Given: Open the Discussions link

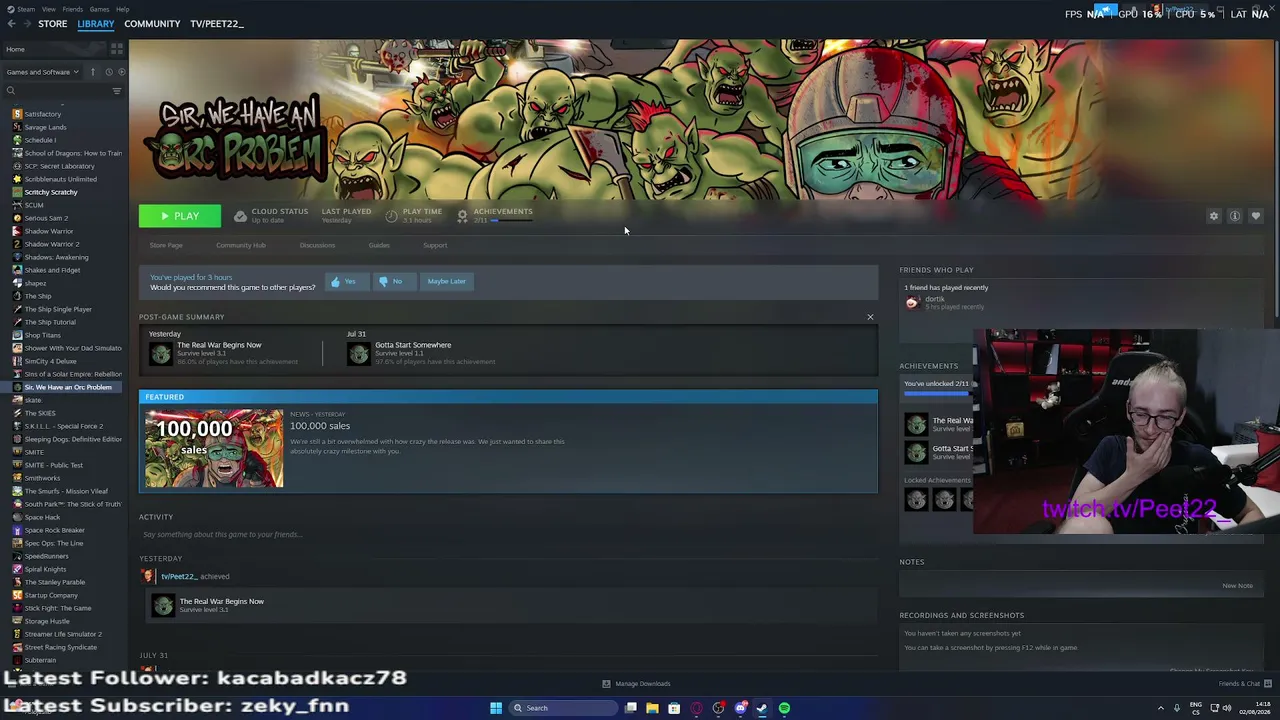Looking at the screenshot, I should tap(317, 245).
